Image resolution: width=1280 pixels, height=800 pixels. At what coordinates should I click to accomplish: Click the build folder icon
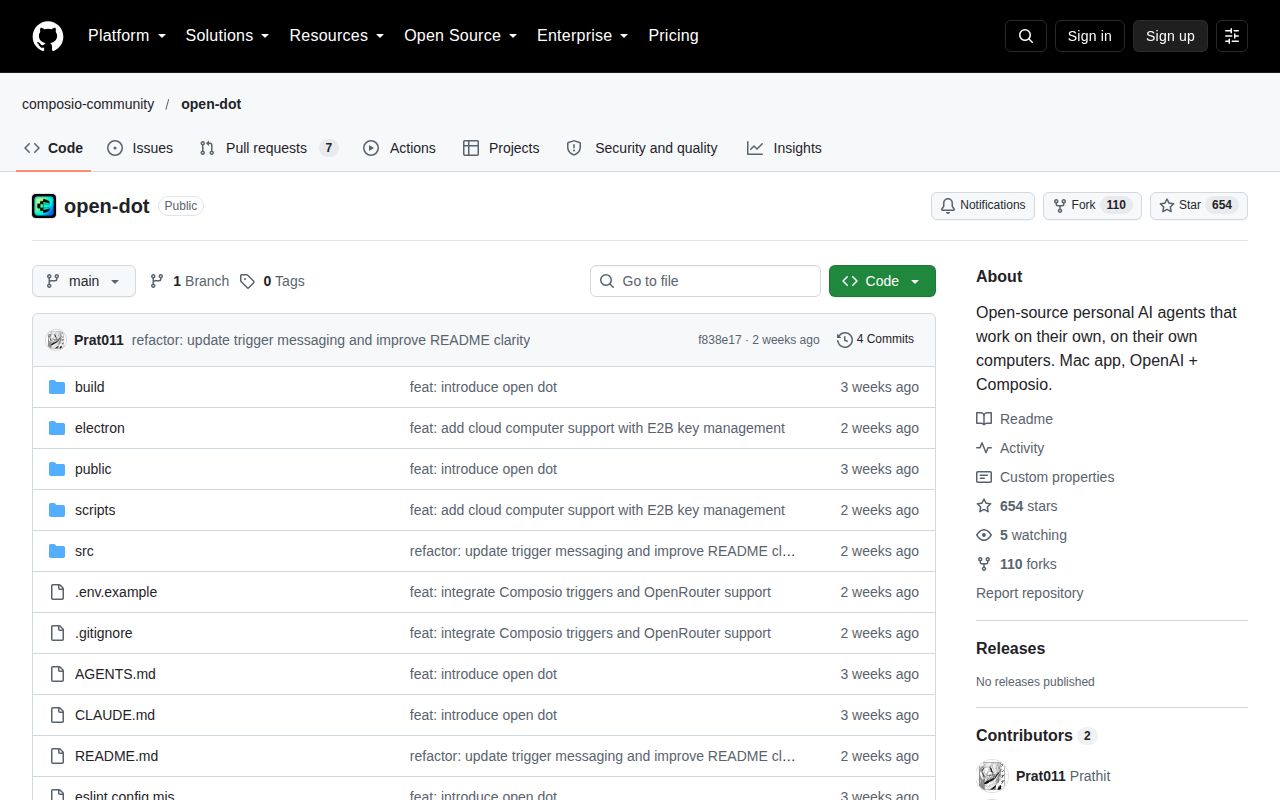(x=57, y=387)
